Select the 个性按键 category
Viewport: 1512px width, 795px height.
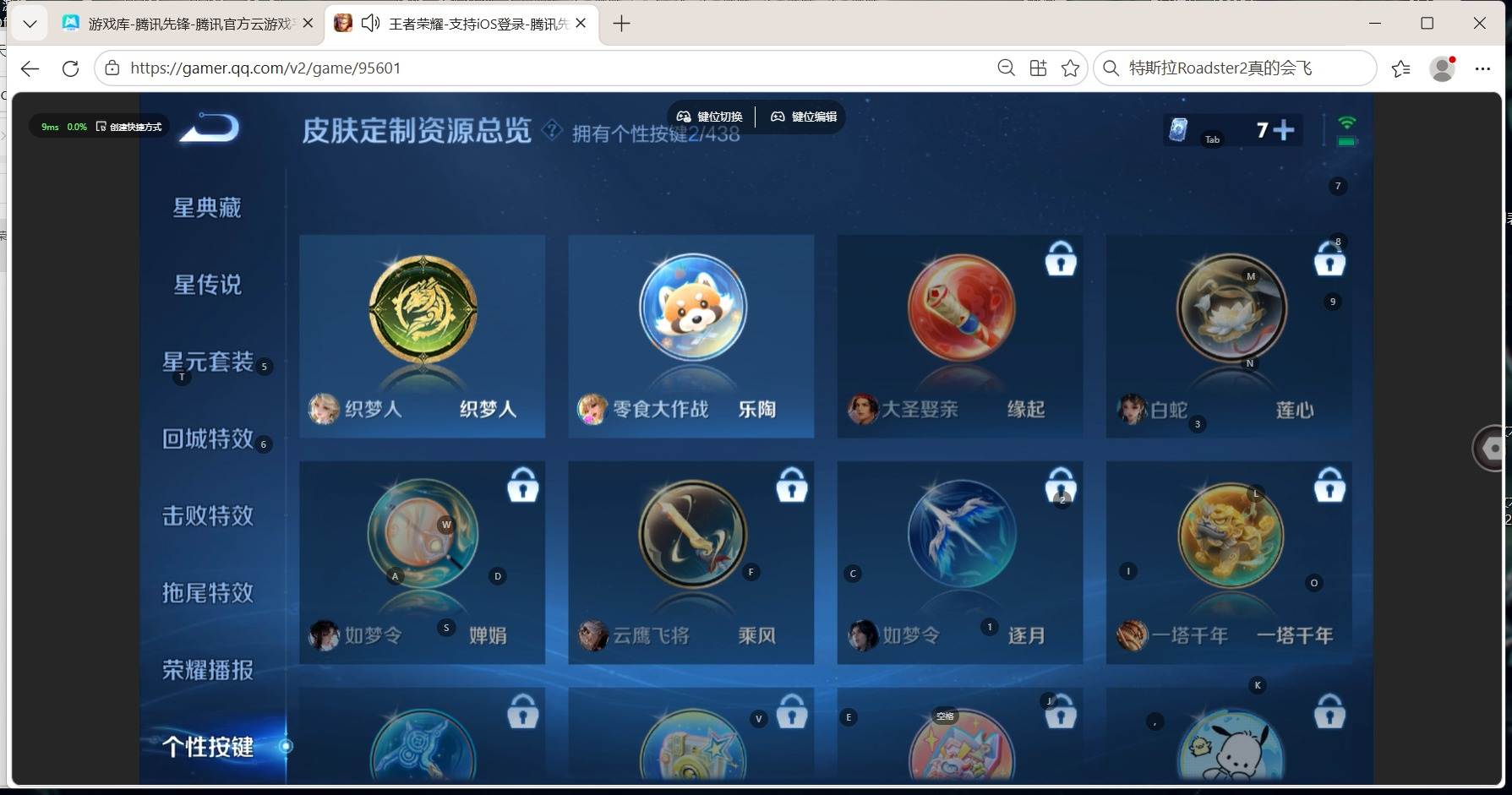click(208, 747)
